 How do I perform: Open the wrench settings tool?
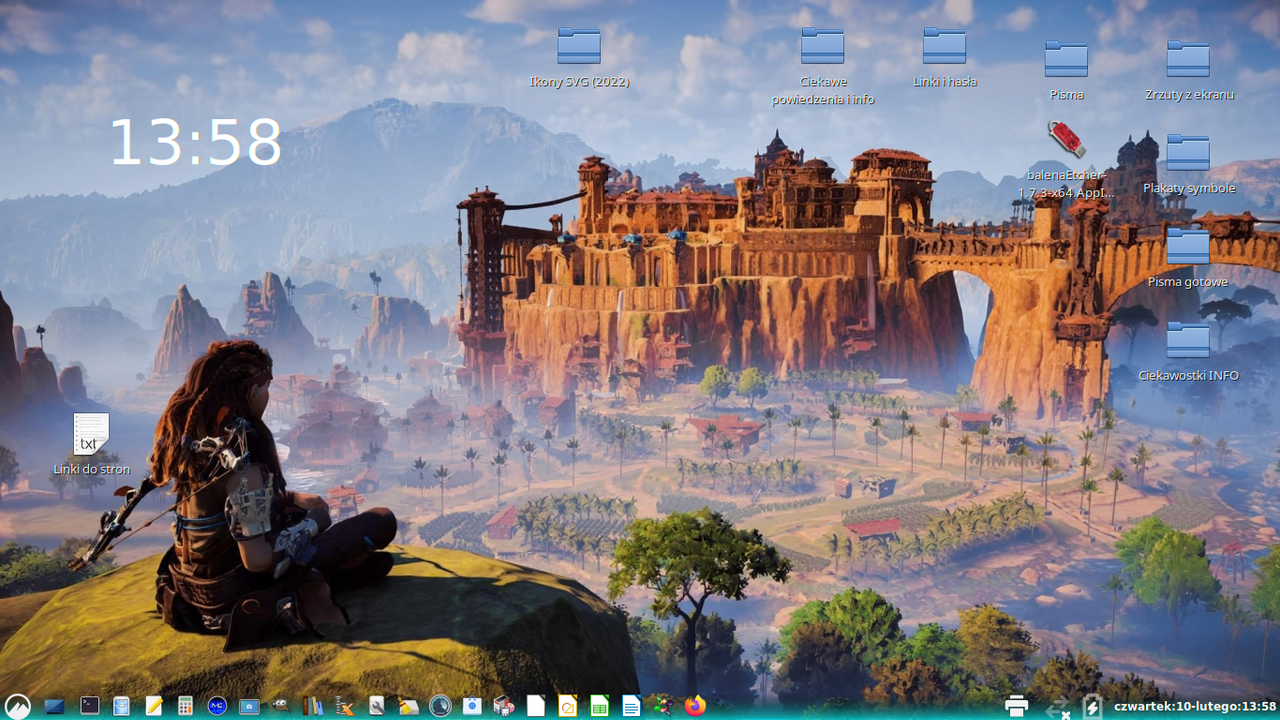376,706
